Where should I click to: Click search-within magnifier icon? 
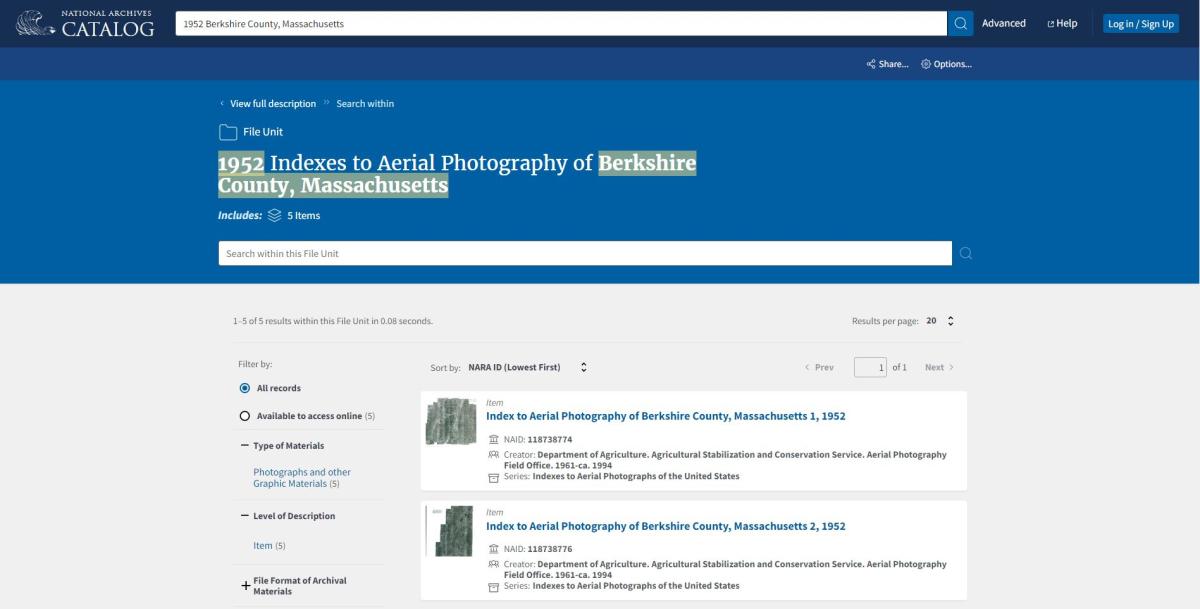pyautogui.click(x=965, y=253)
